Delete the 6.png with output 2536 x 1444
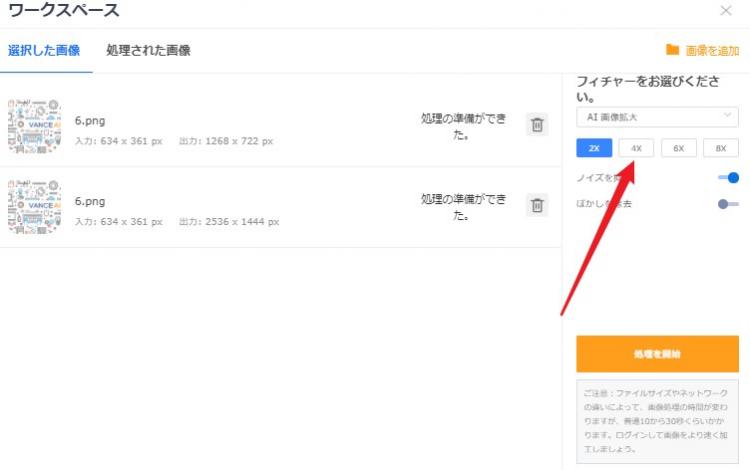750x470 pixels. point(537,206)
